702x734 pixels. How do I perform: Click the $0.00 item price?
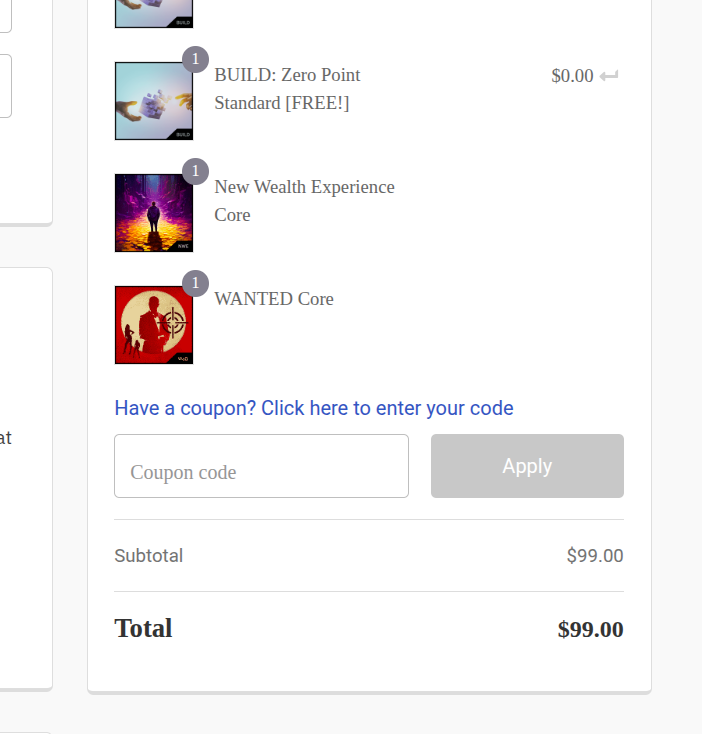point(572,76)
